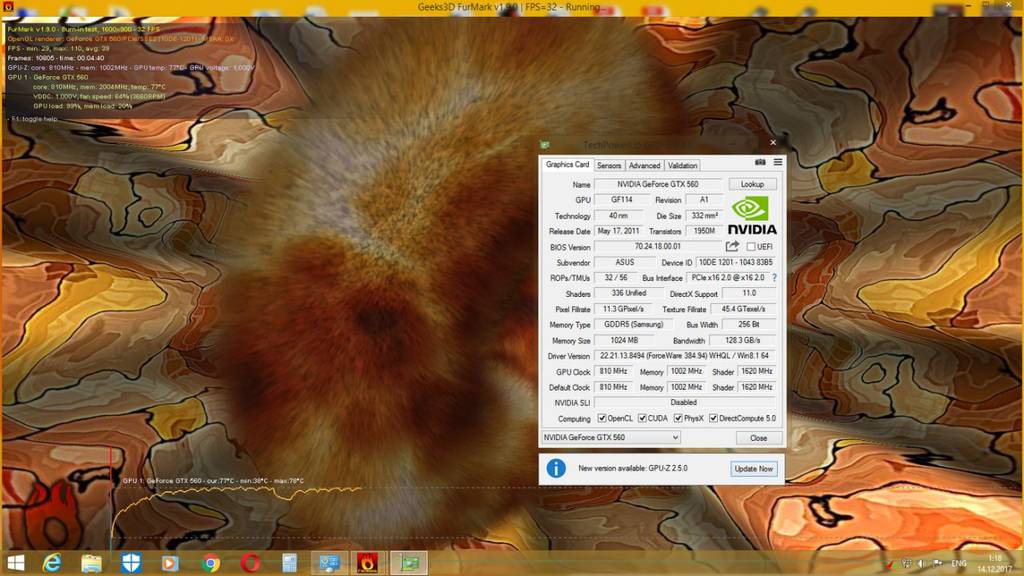The height and width of the screenshot is (576, 1024).
Task: Open the GPU-Z hamburger menu icon
Action: pos(777,162)
